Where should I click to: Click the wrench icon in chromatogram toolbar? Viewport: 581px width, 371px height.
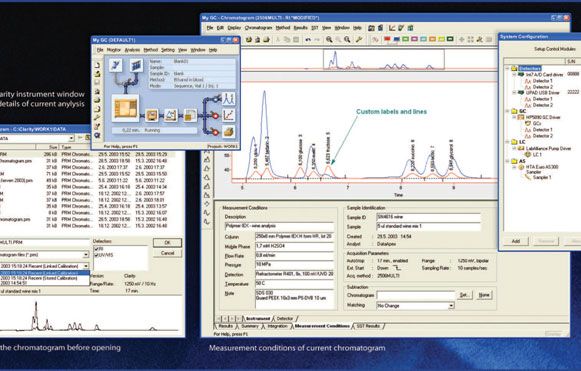tap(359, 40)
